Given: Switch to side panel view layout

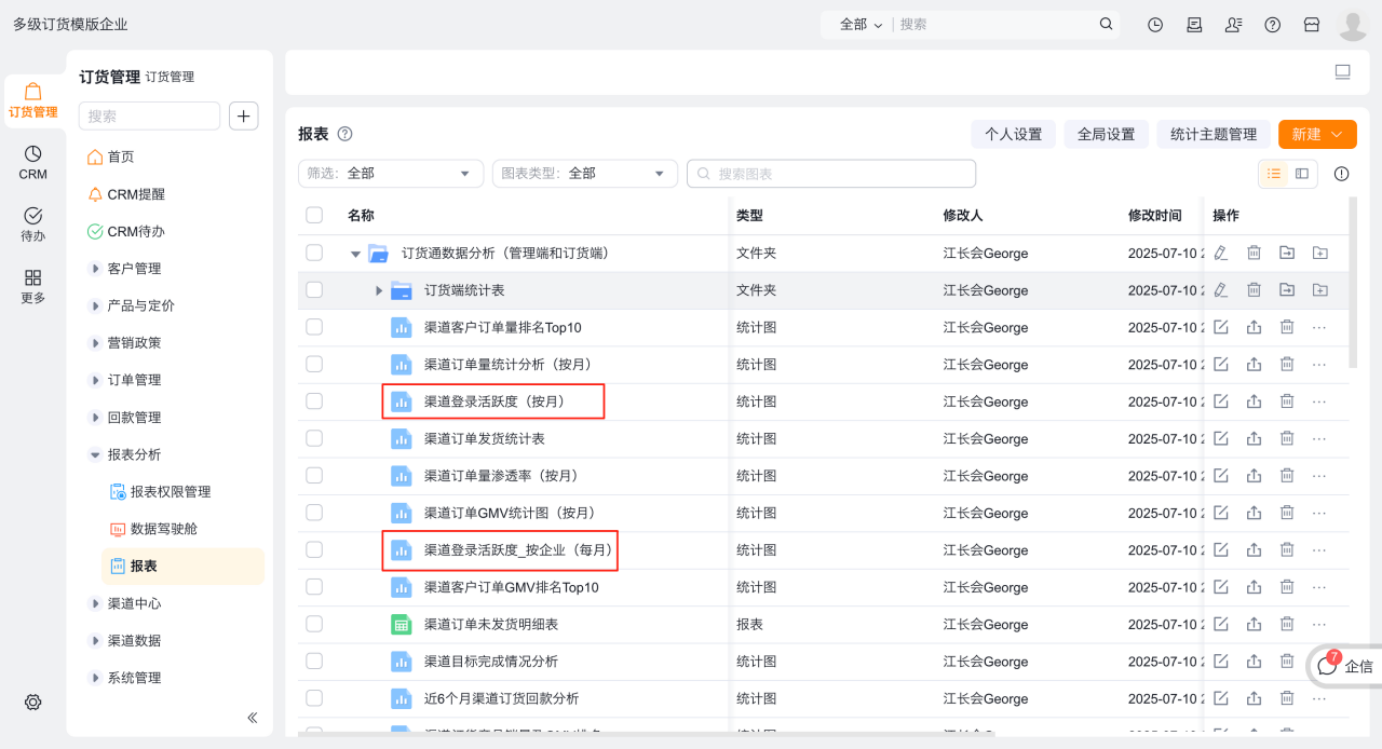Looking at the screenshot, I should (x=1302, y=174).
